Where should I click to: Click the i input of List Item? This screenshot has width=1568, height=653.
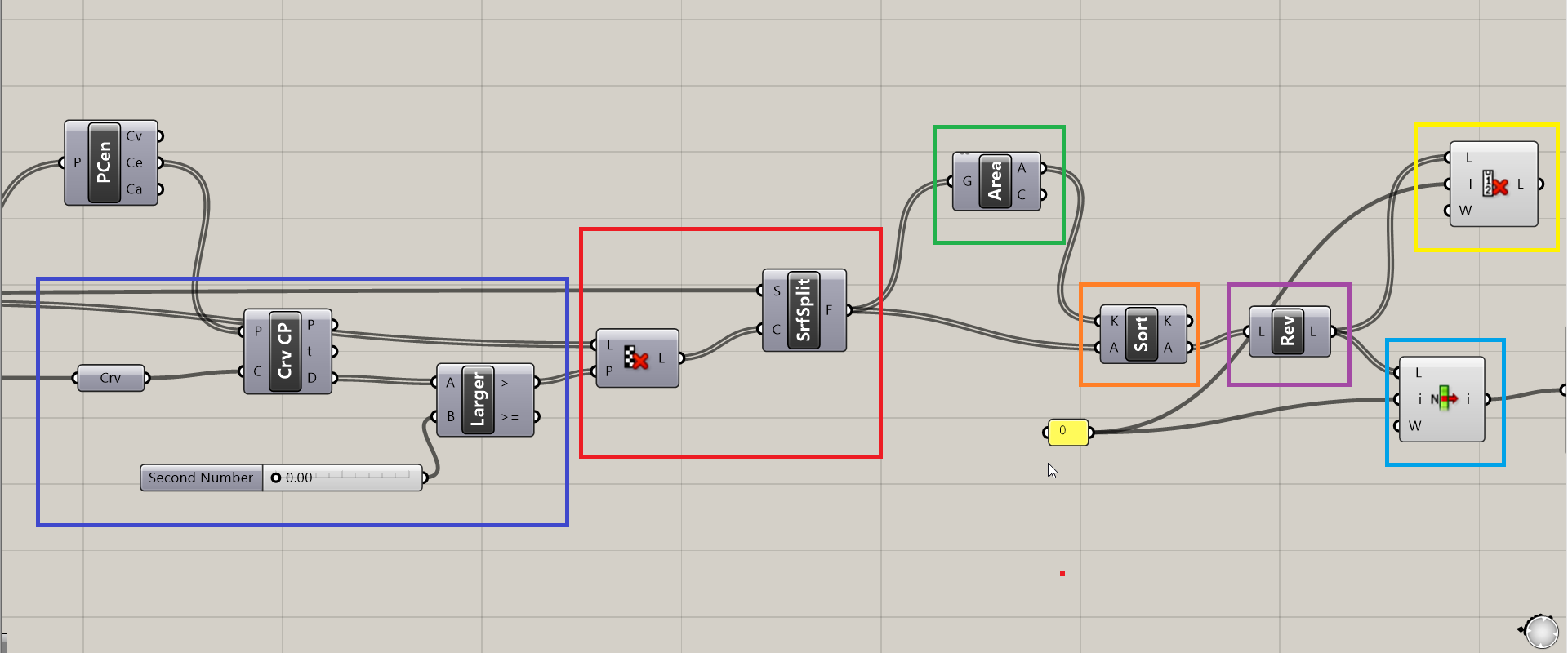[1420, 399]
